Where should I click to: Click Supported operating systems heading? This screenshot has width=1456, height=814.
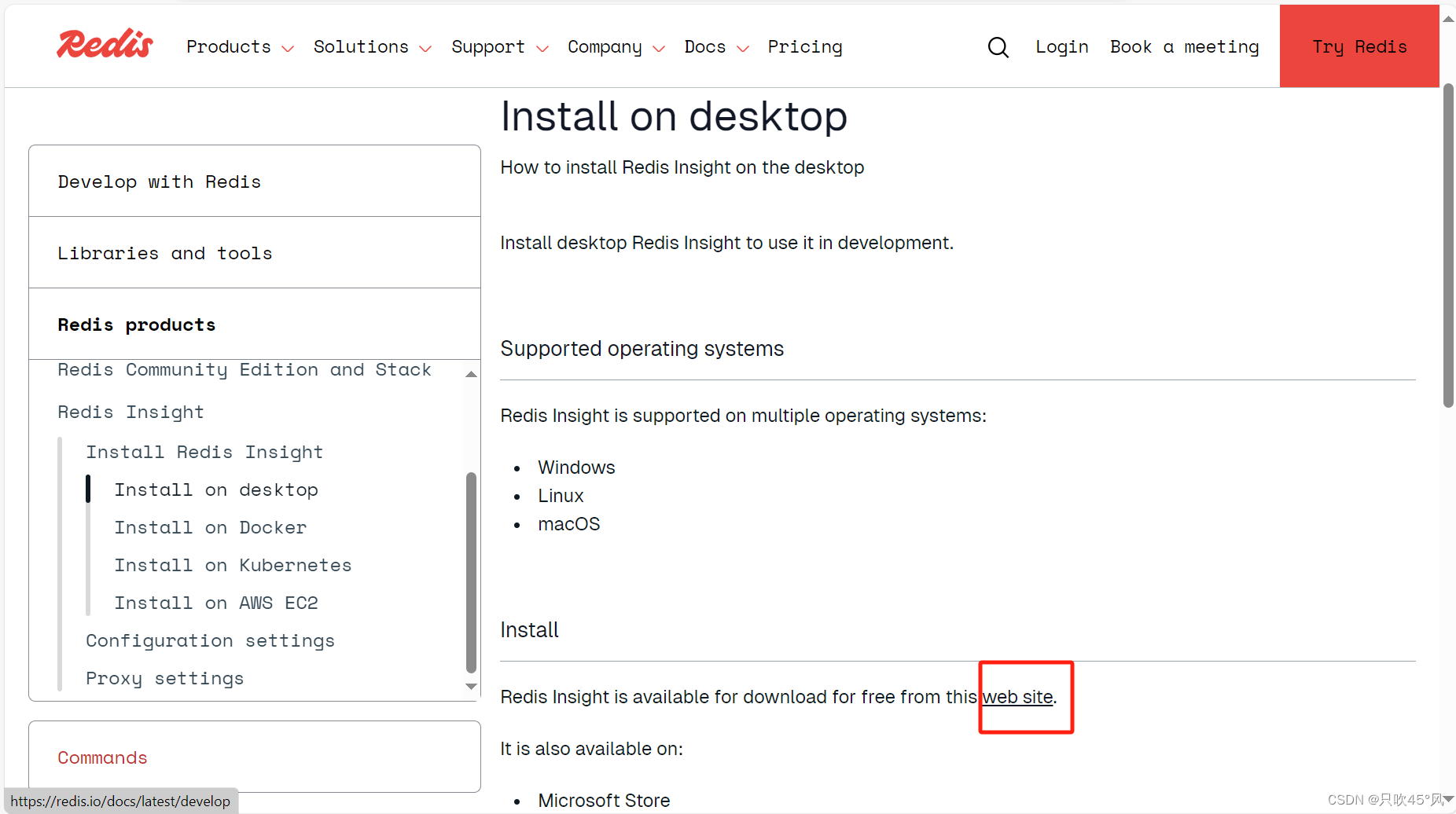[642, 349]
